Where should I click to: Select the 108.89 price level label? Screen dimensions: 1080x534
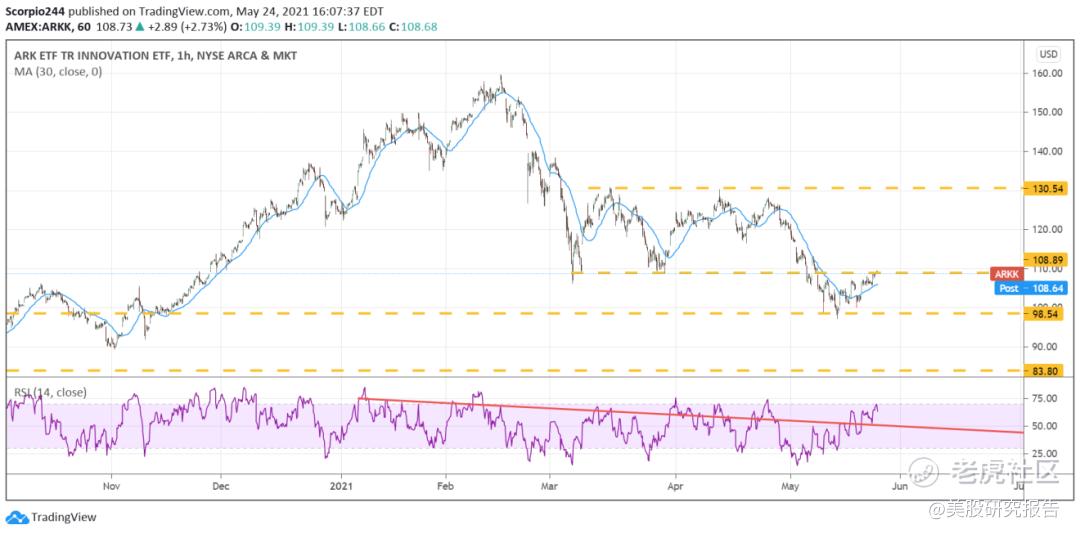[x=1046, y=259]
